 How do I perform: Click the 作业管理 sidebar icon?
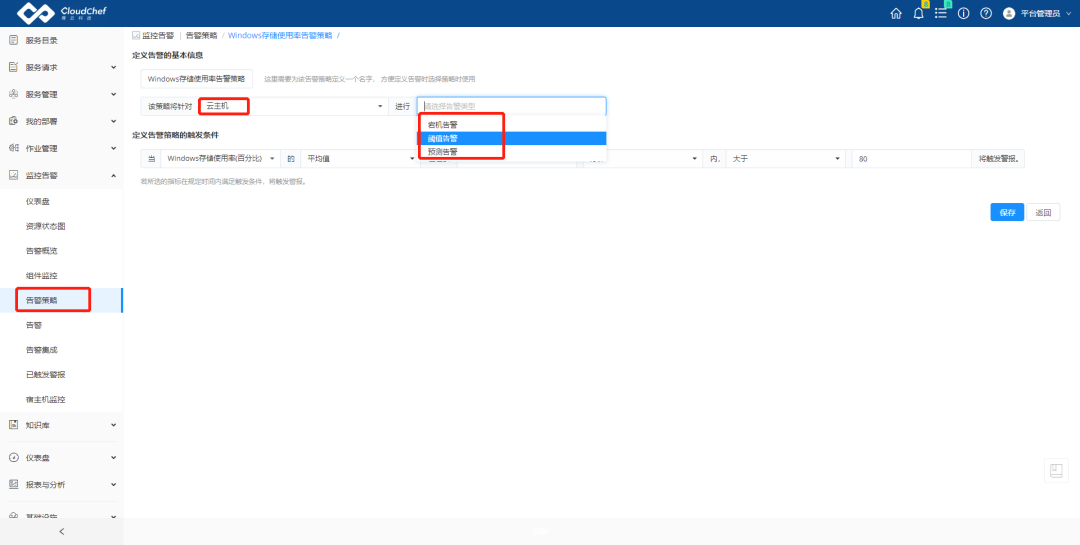pyautogui.click(x=12, y=148)
